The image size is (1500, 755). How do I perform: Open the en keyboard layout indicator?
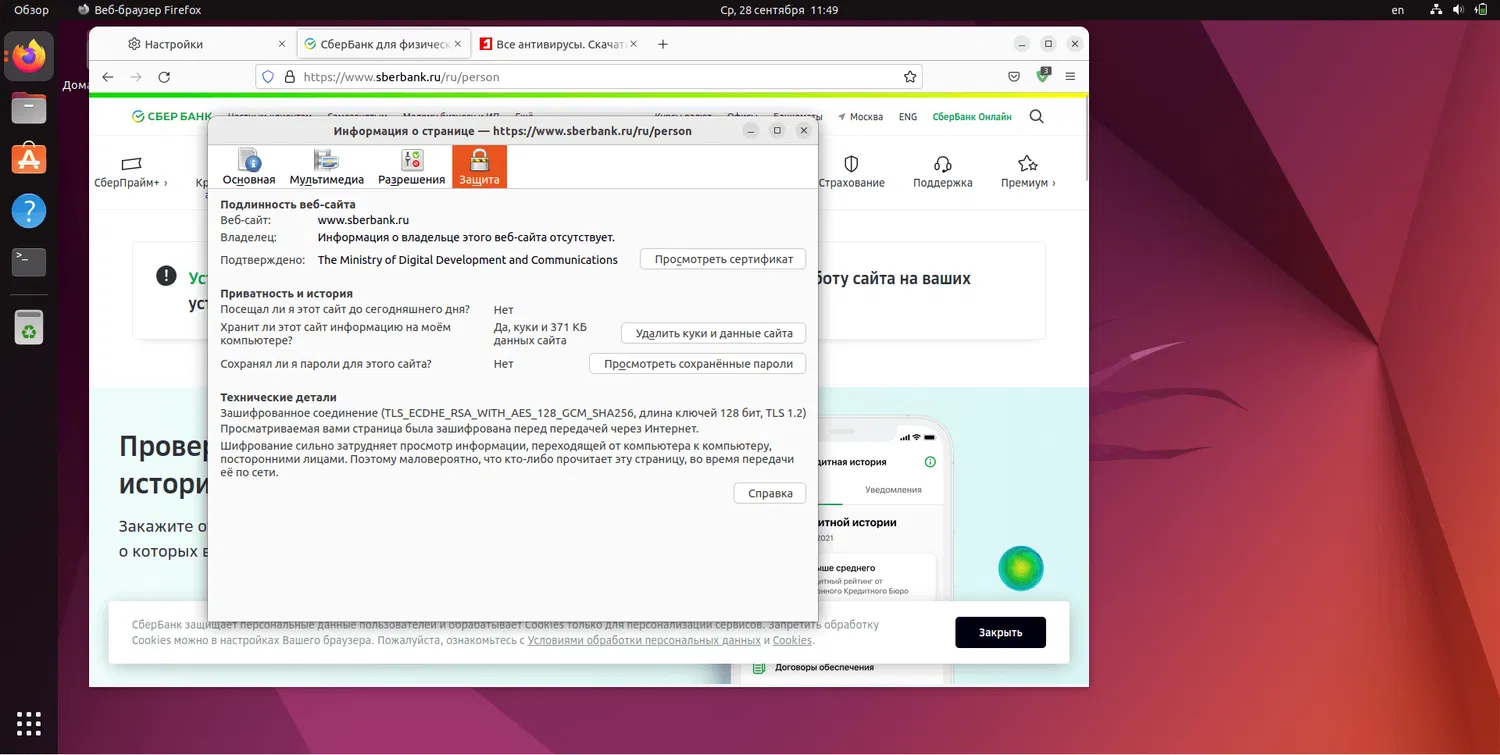point(1398,10)
